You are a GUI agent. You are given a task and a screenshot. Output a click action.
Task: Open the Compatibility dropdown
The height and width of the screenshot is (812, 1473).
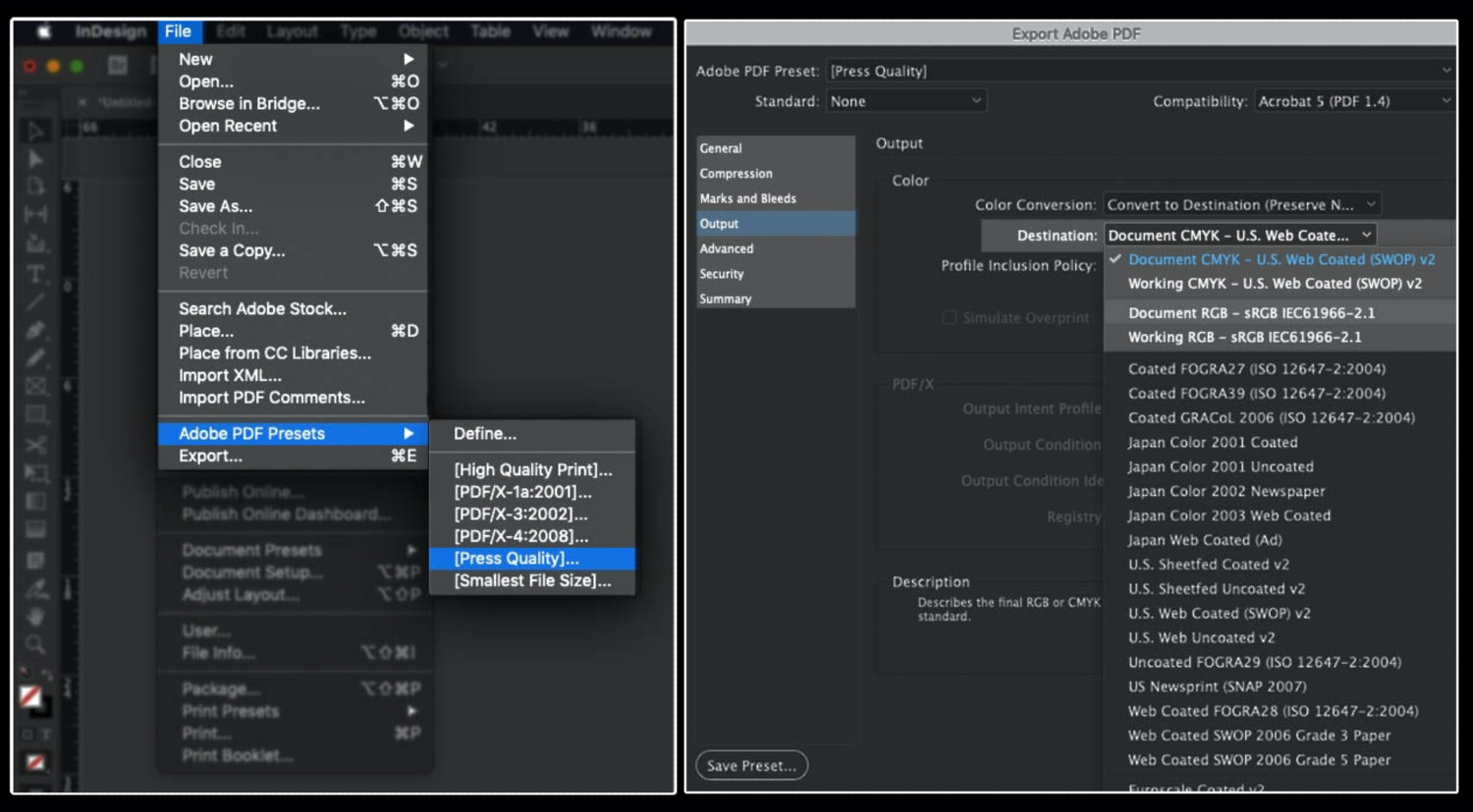(1353, 101)
